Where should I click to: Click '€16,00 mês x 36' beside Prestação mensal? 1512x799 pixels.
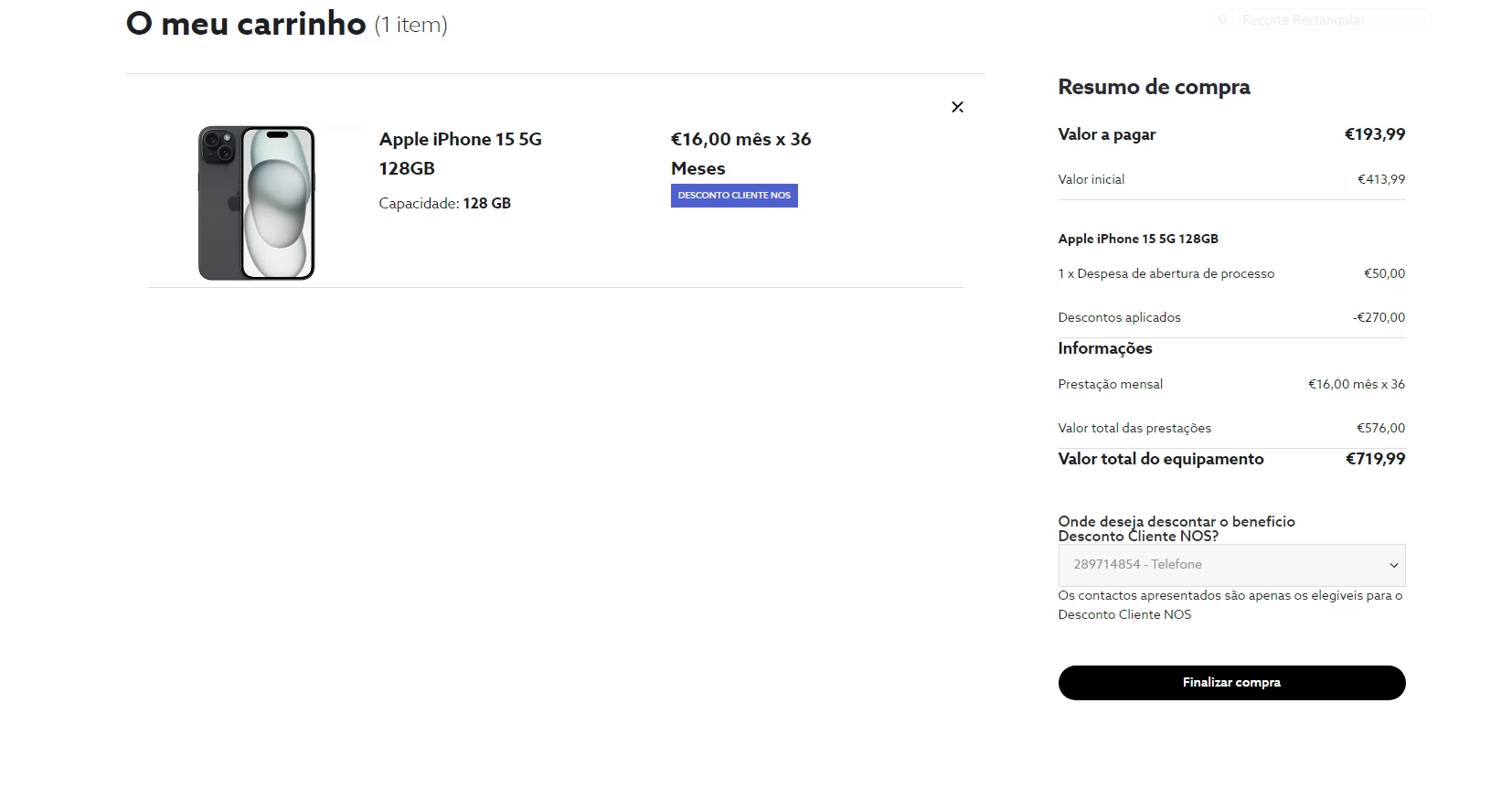tap(1357, 384)
